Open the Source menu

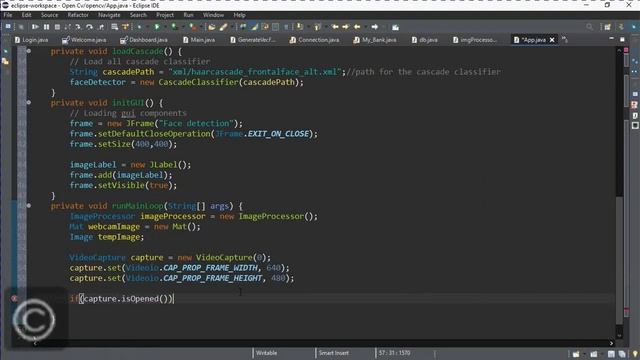pyautogui.click(x=49, y=15)
